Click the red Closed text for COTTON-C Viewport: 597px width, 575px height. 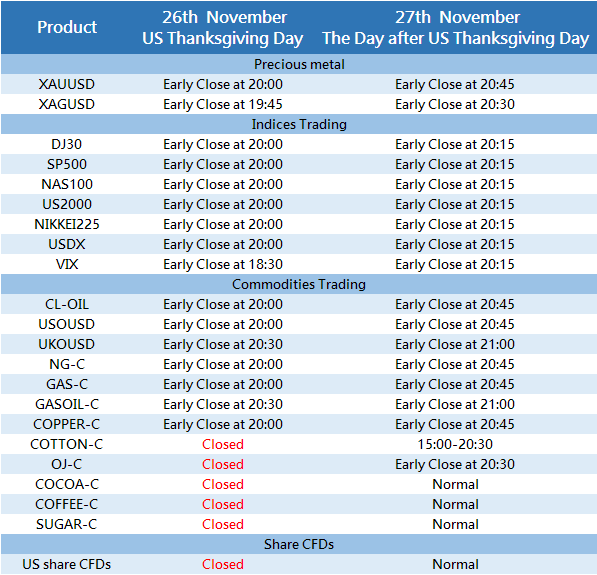tap(223, 444)
